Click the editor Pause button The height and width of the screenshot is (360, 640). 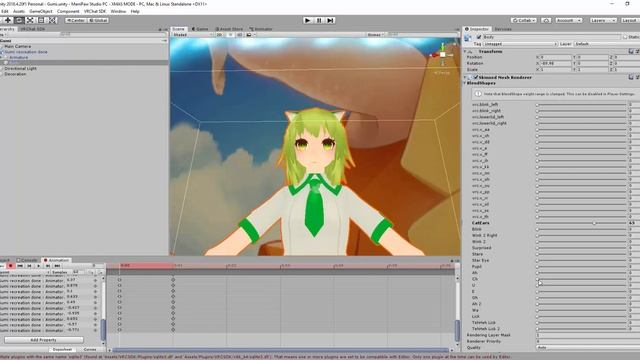pyautogui.click(x=319, y=20)
